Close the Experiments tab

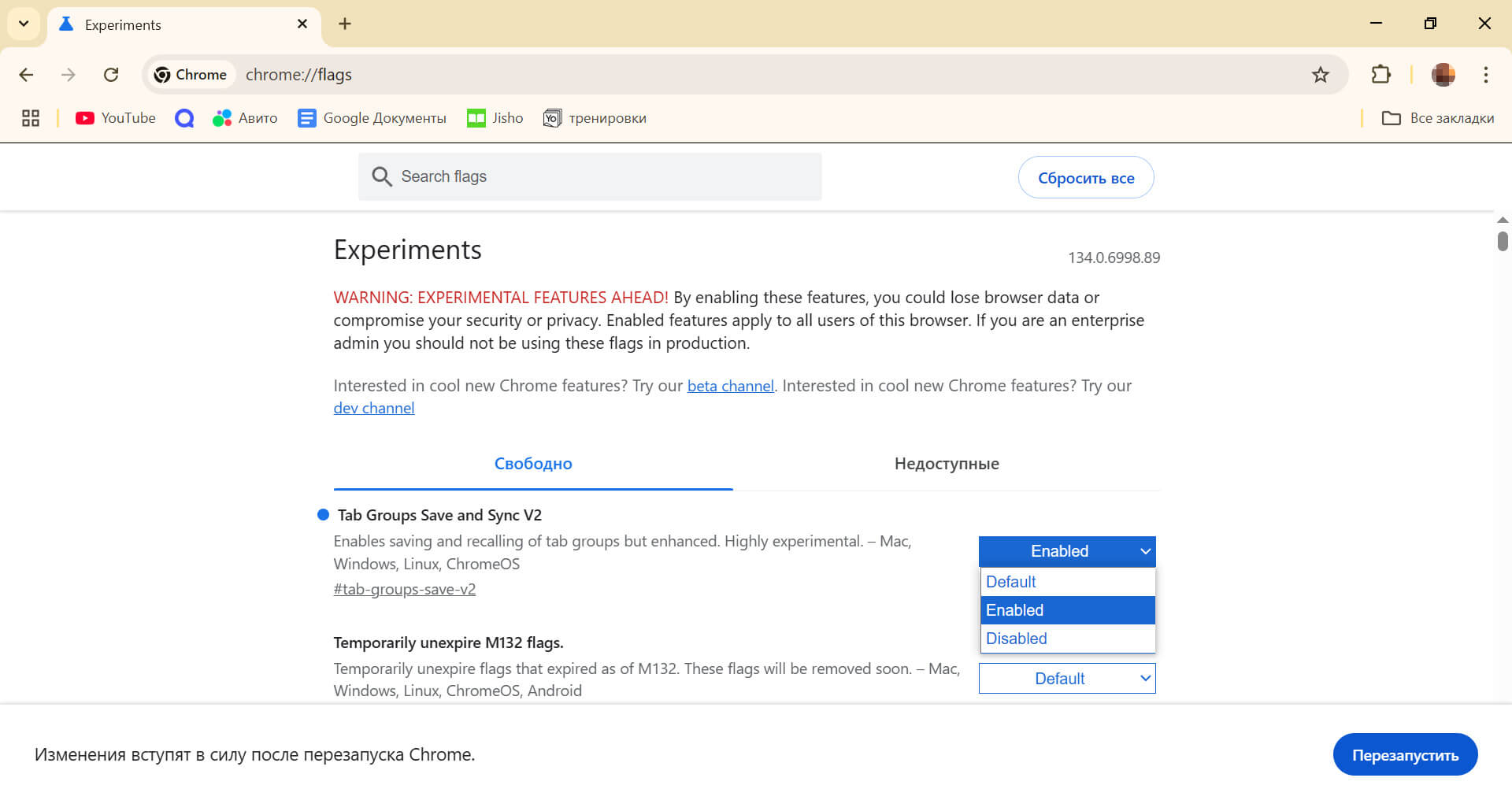click(302, 24)
